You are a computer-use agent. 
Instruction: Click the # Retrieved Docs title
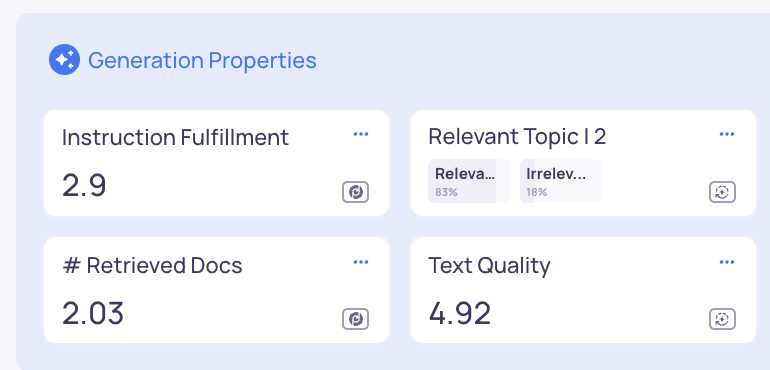[153, 265]
